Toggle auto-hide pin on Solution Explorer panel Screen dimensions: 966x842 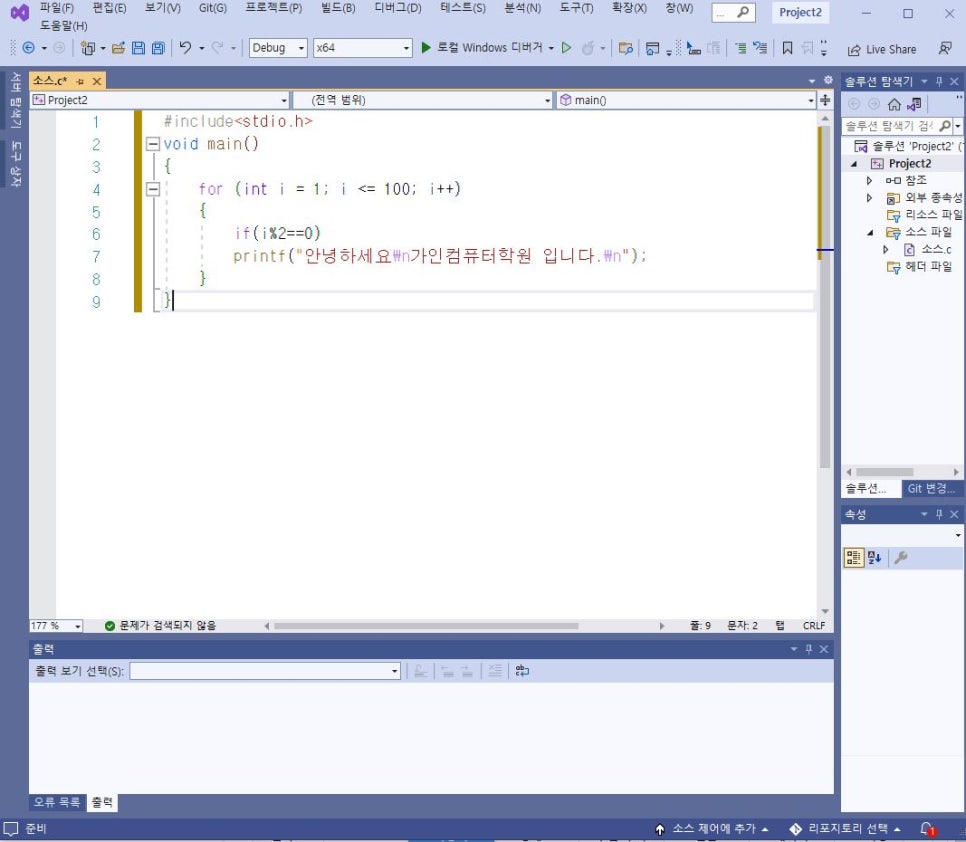(x=939, y=81)
